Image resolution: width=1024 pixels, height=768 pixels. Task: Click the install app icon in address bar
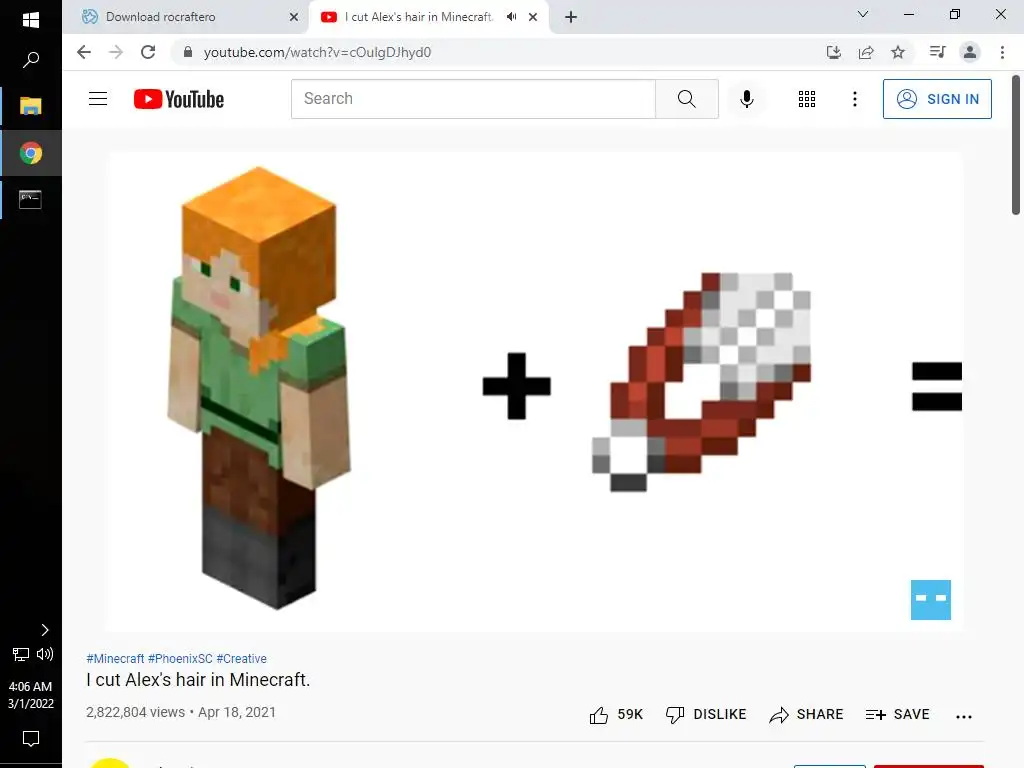(x=833, y=52)
